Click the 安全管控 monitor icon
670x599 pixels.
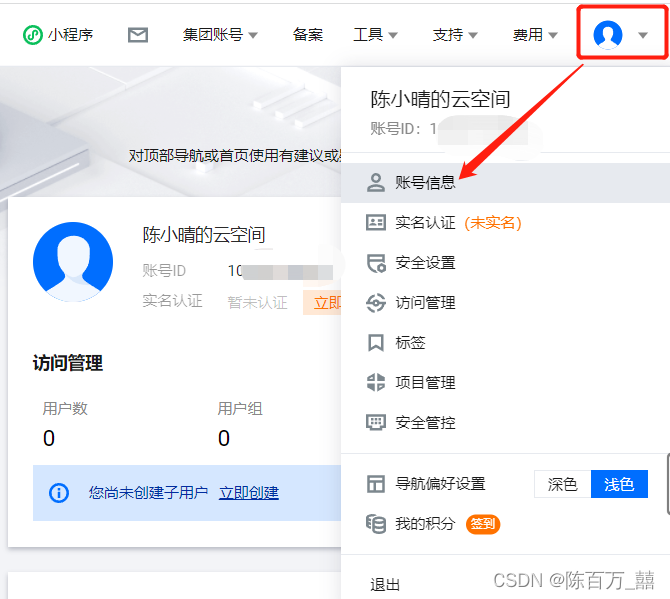click(376, 423)
